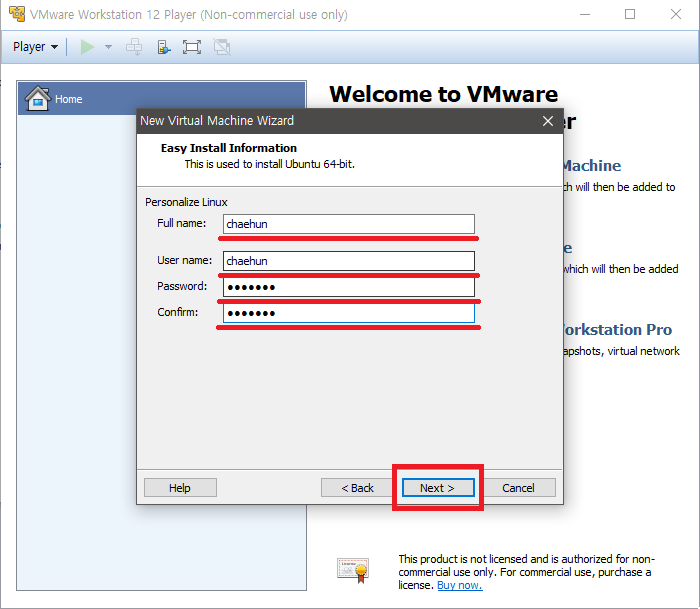Image resolution: width=700 pixels, height=609 pixels.
Task: Close the VMware Workstation Player window
Action: click(676, 14)
